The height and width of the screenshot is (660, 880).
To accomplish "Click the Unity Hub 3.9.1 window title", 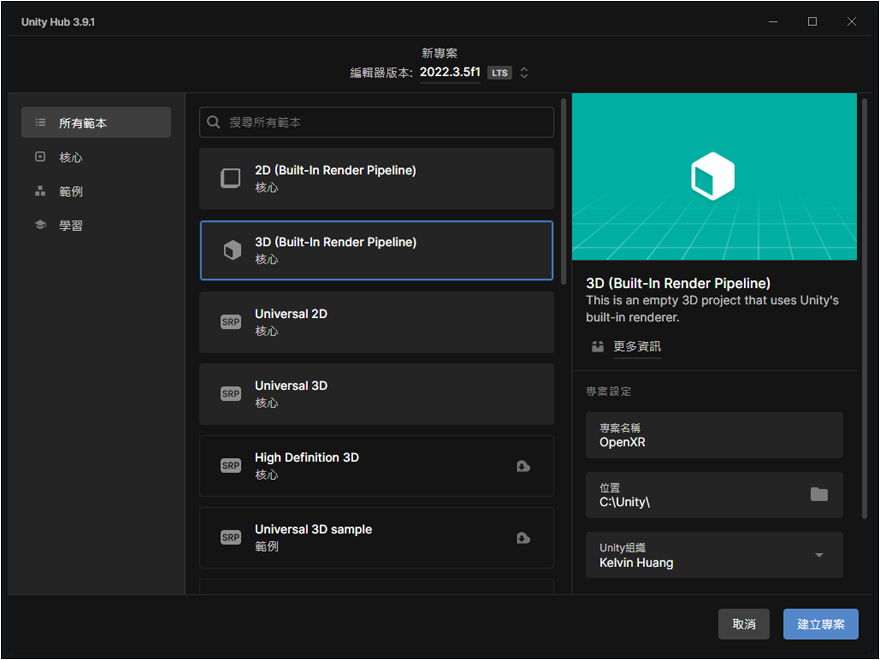I will click(58, 22).
